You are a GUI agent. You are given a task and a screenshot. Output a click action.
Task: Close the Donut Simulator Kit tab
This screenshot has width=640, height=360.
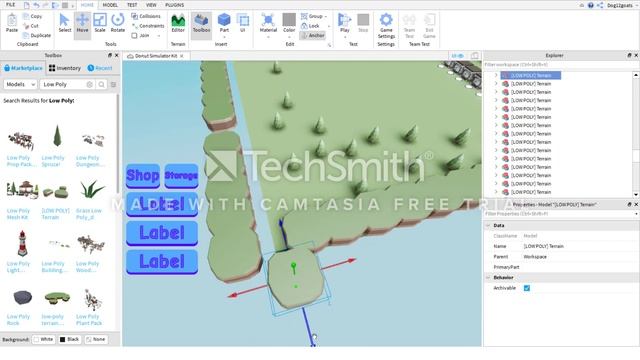182,56
